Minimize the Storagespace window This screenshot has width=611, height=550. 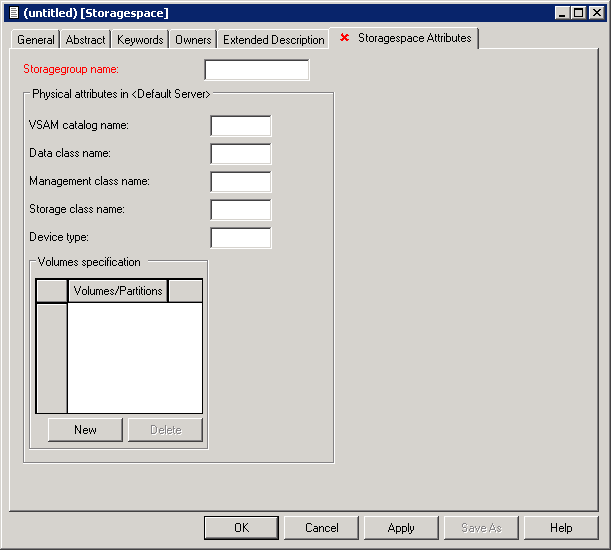click(562, 13)
